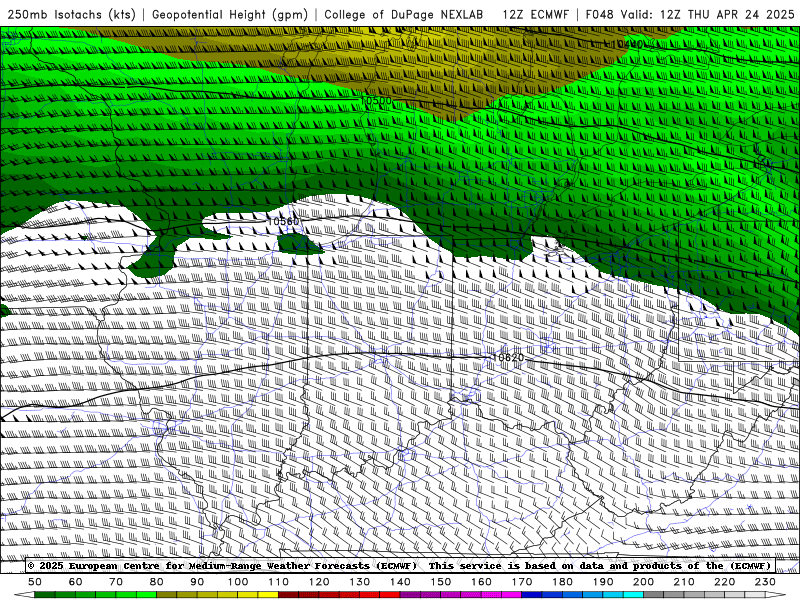
Task: Click the 'Geopotential Height (gpm)' title text
Action: click(230, 14)
